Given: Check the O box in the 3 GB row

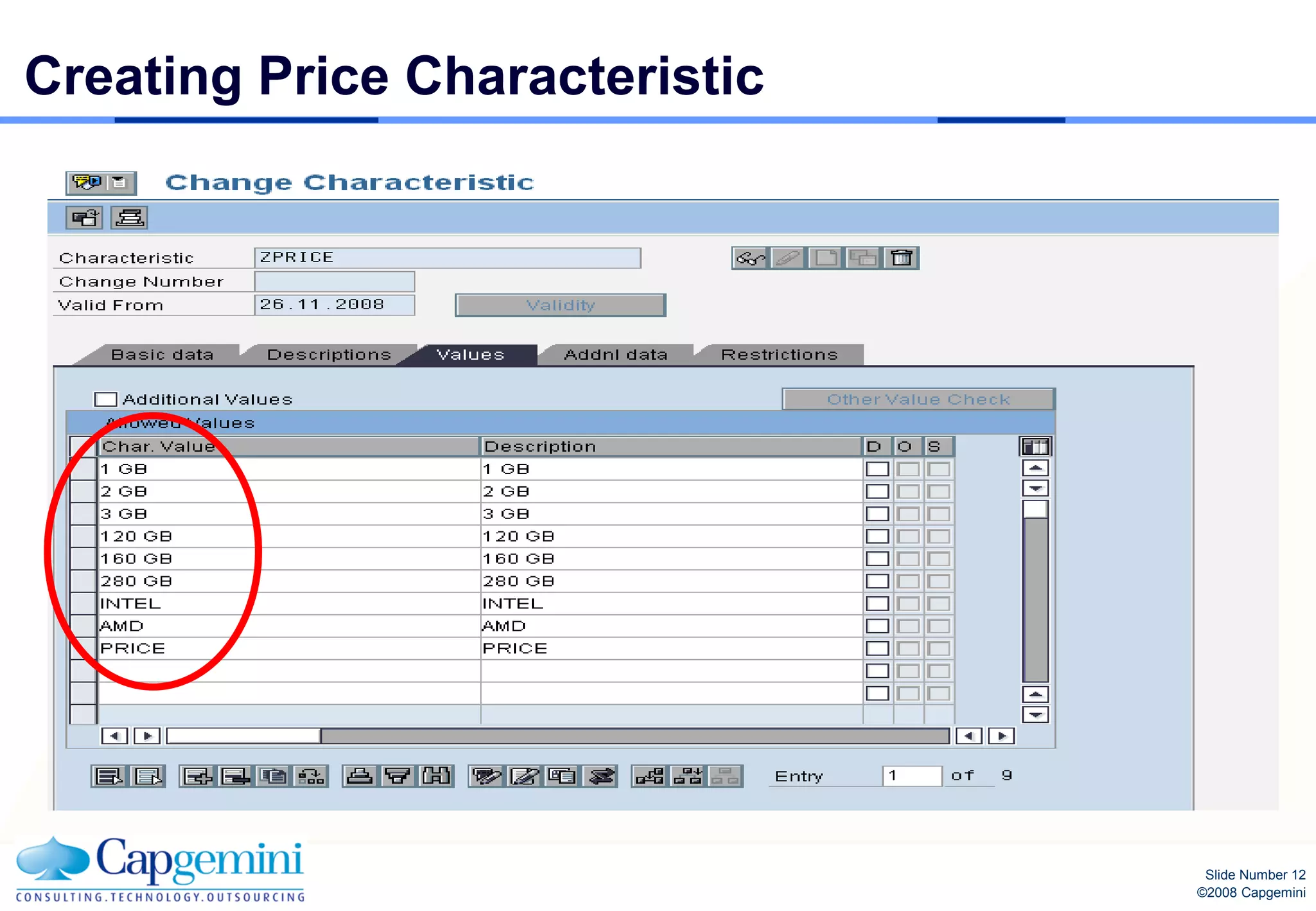Looking at the screenshot, I should pyautogui.click(x=908, y=514).
